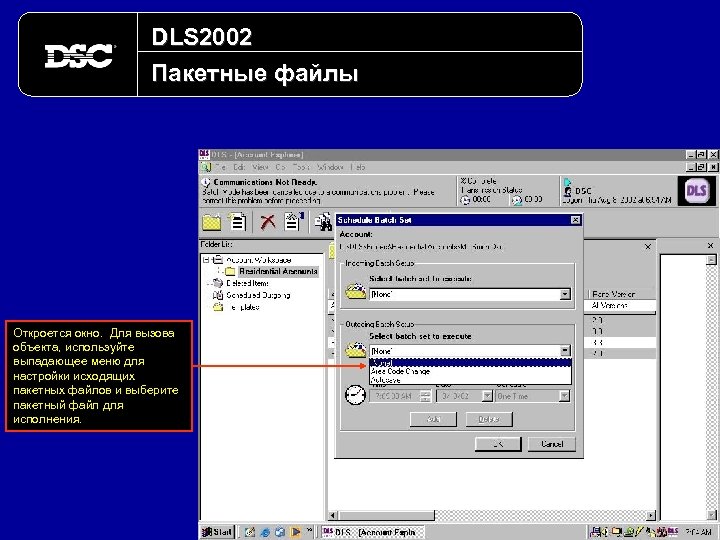This screenshot has height=540, width=720.
Task: Open the Outgoing Batch Setup dropdown arrow
Action: point(565,351)
